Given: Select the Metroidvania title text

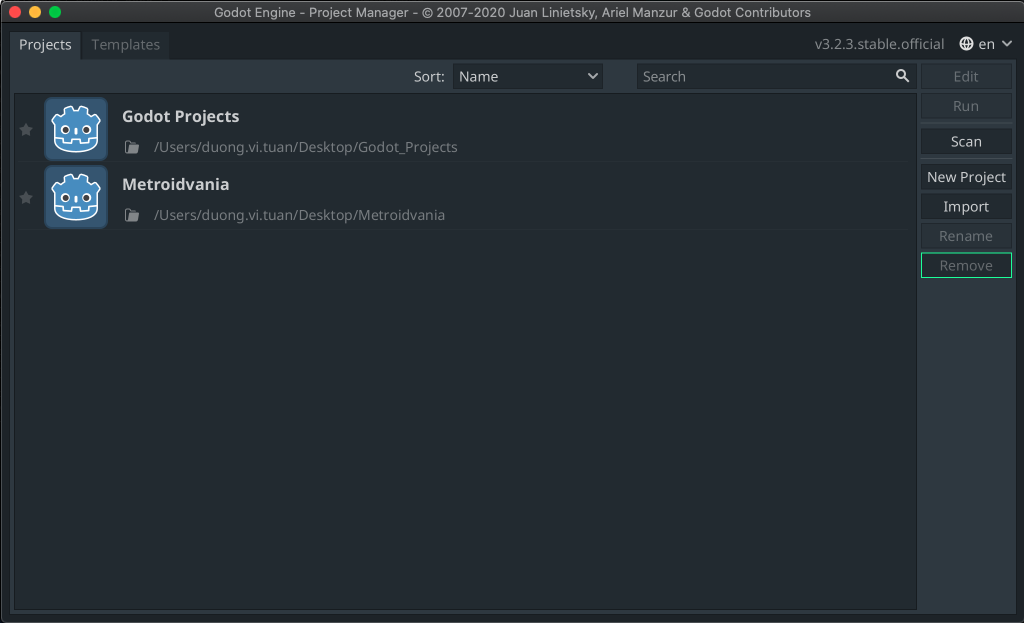Looking at the screenshot, I should (176, 184).
